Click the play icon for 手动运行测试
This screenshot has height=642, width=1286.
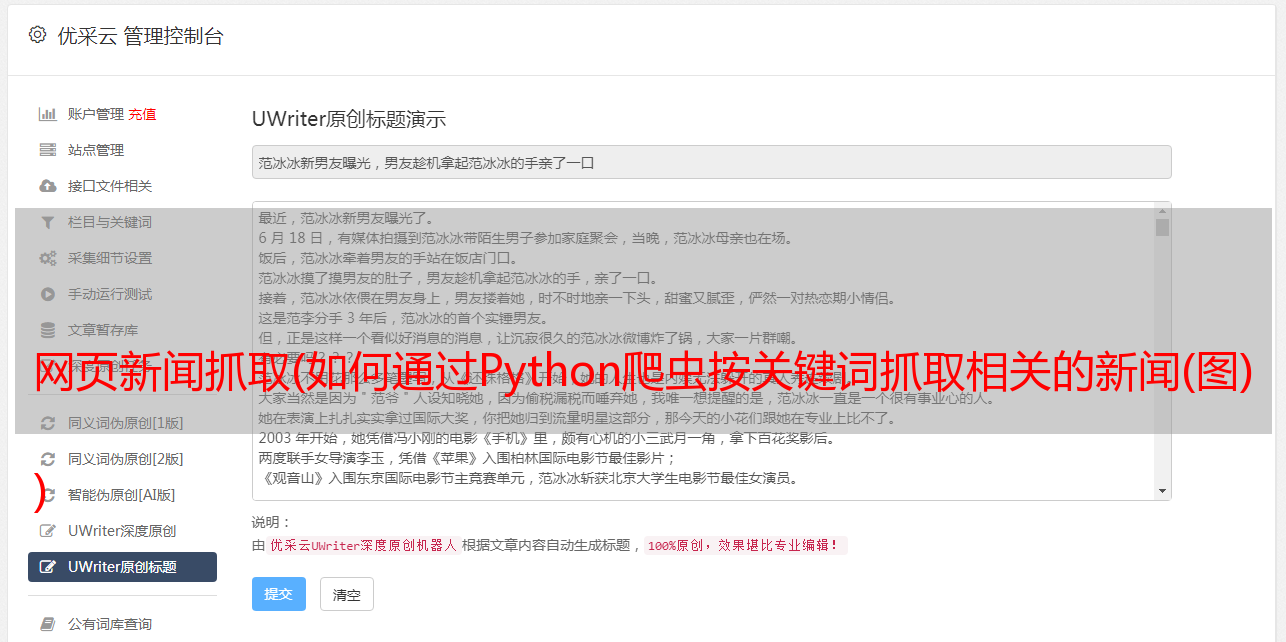47,294
